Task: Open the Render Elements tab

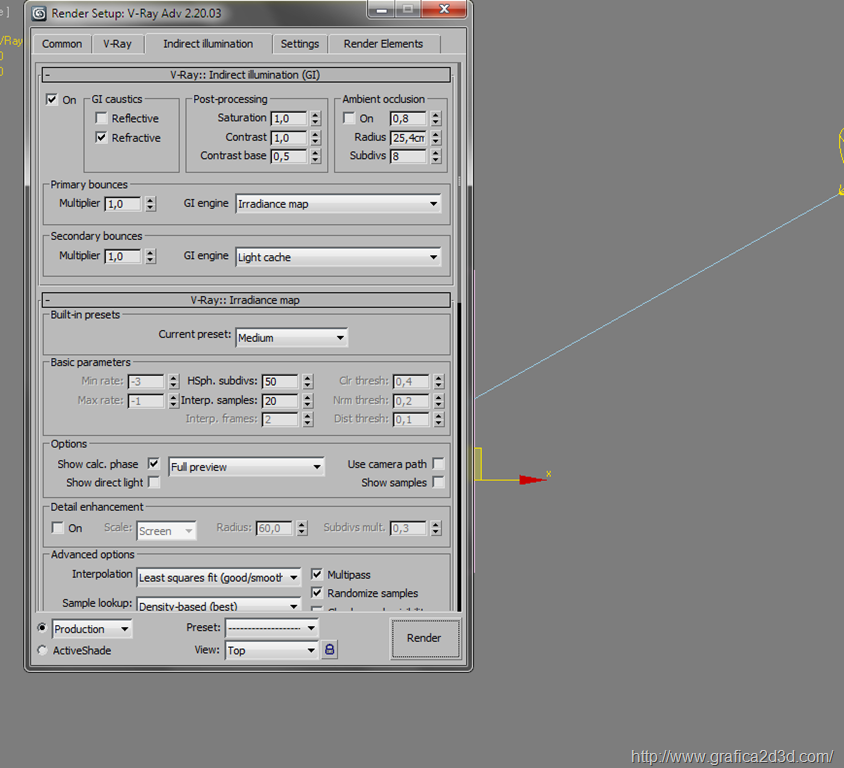Action: (x=383, y=44)
